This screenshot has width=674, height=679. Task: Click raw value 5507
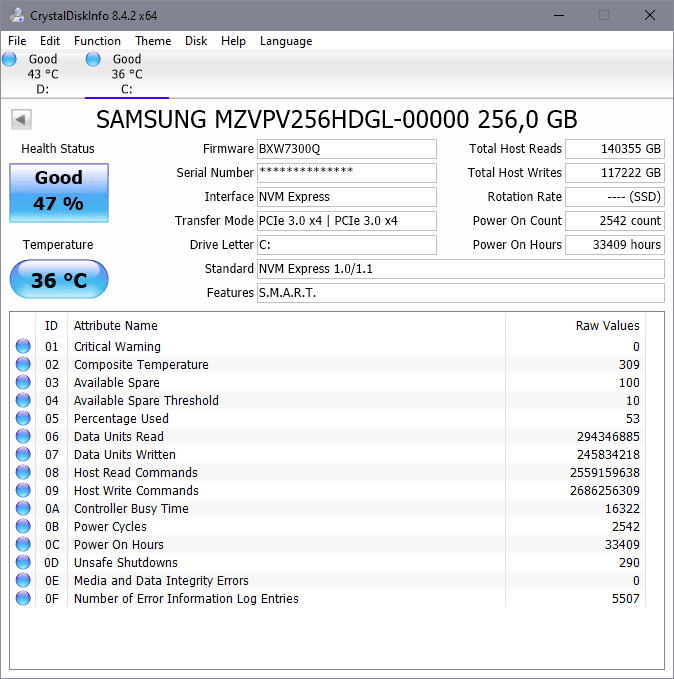tap(625, 598)
